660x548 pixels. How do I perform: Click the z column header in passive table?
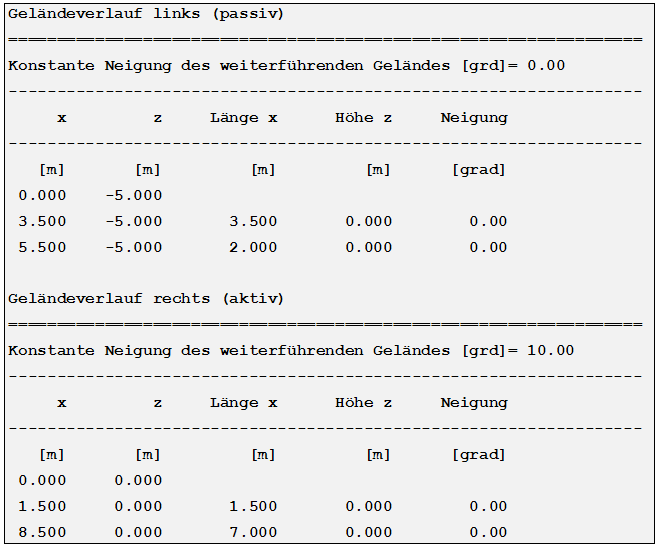click(x=158, y=119)
